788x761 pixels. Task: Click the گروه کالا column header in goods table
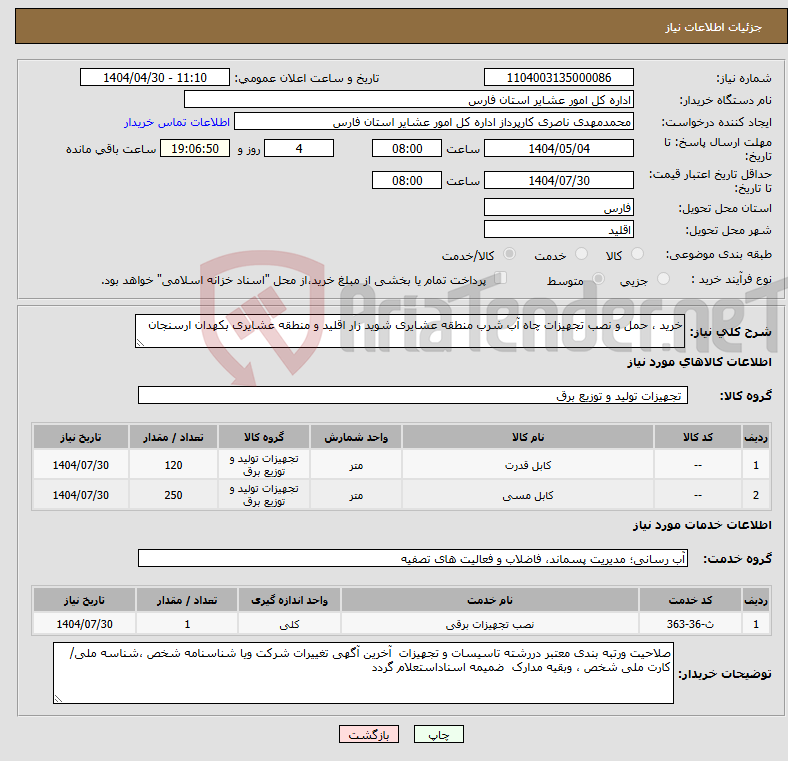click(264, 437)
